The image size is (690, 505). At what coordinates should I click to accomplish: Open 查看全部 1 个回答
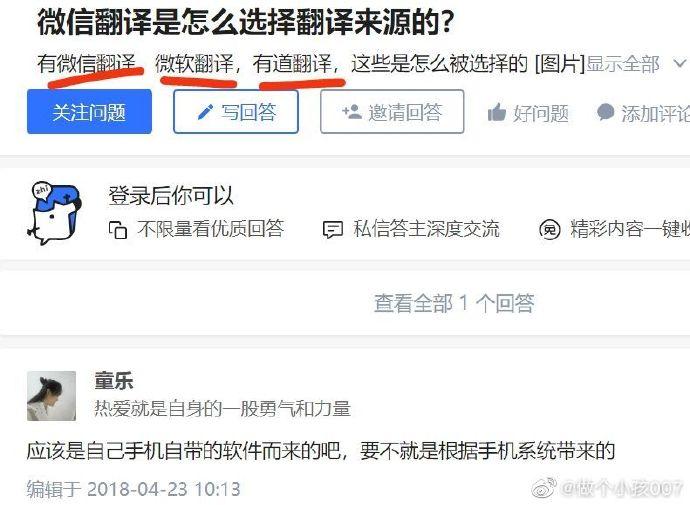(454, 303)
